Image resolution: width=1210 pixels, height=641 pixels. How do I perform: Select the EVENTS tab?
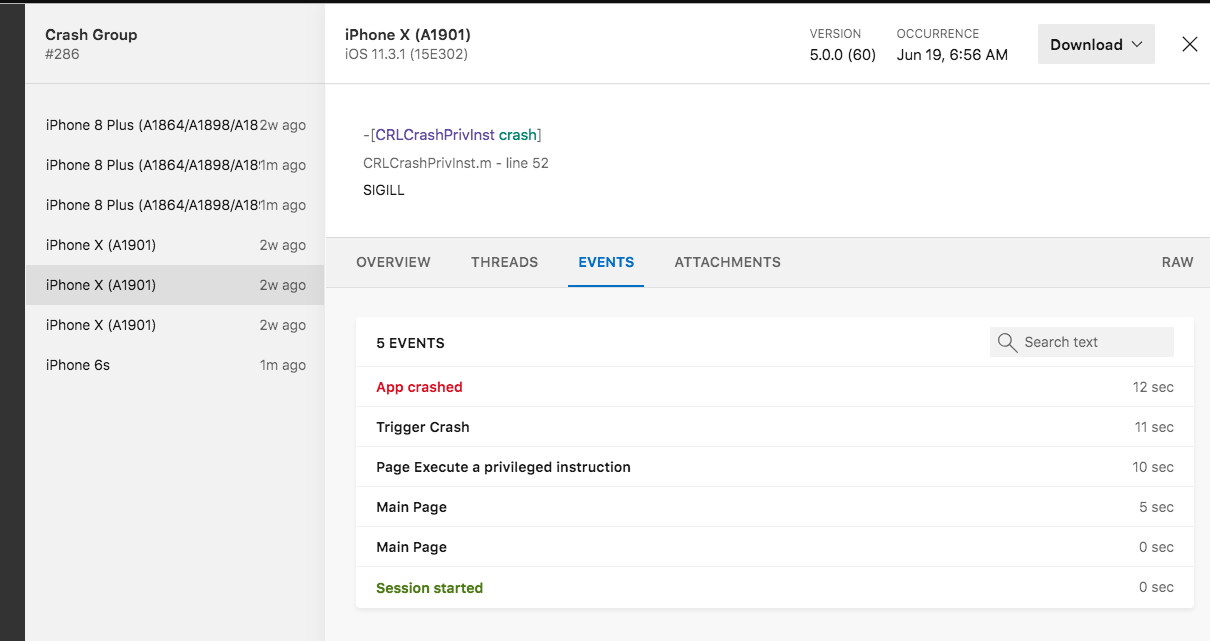(606, 262)
